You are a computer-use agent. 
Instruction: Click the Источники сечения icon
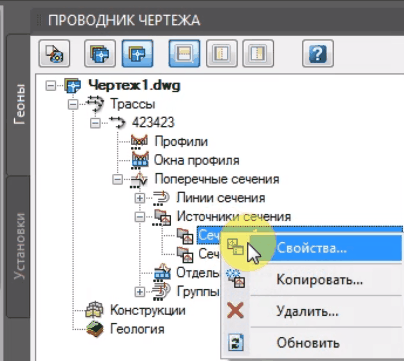click(x=162, y=217)
